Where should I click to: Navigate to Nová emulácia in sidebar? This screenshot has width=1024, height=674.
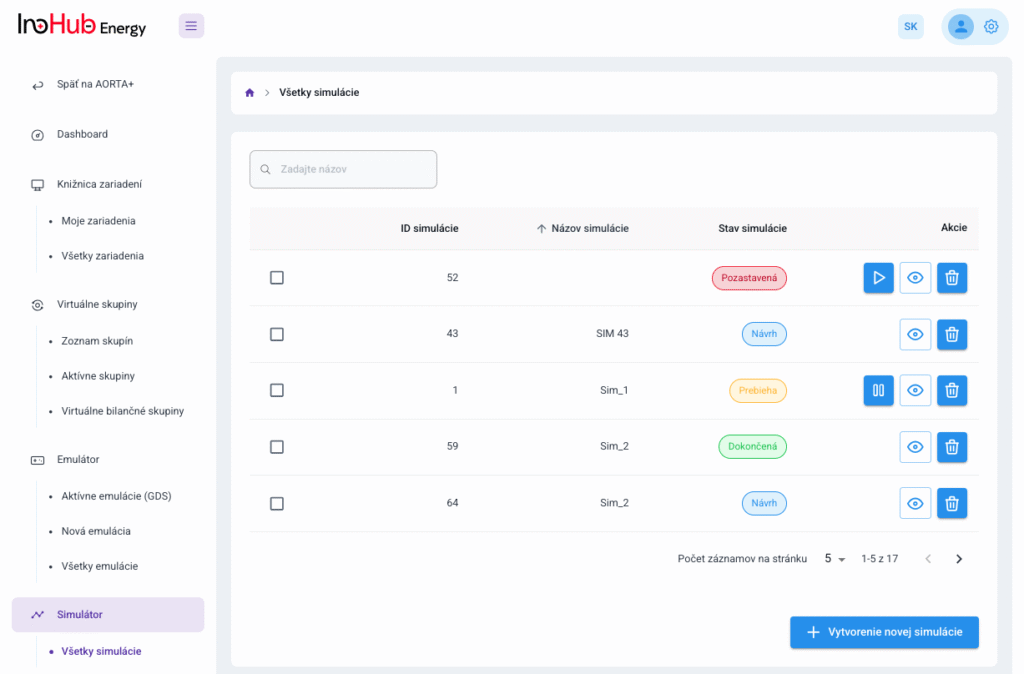tap(96, 531)
